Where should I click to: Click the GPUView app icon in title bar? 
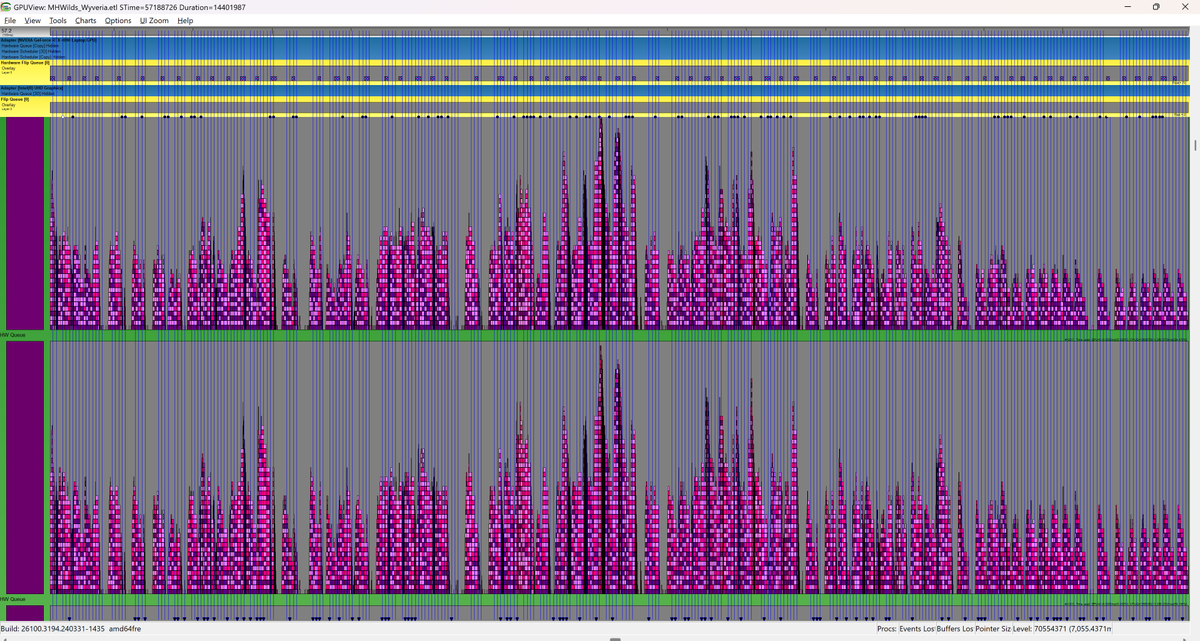click(x=7, y=7)
